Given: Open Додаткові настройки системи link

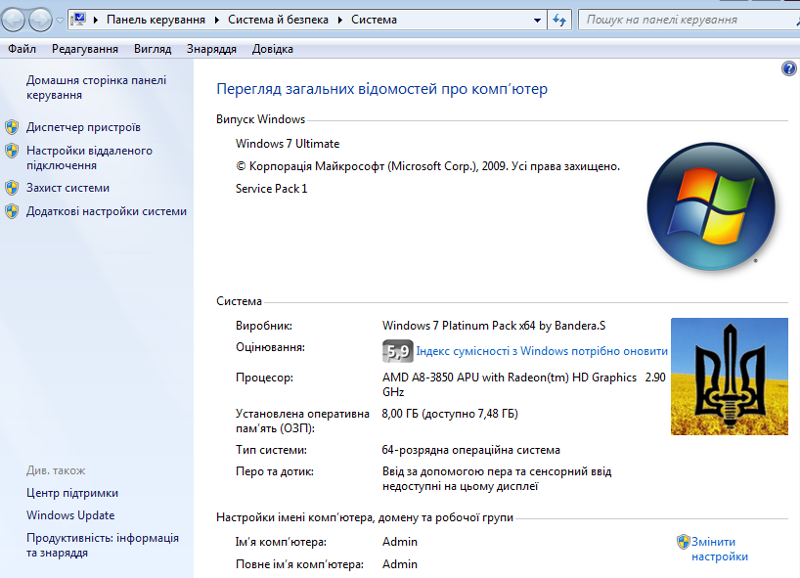Looking at the screenshot, I should [x=106, y=211].
